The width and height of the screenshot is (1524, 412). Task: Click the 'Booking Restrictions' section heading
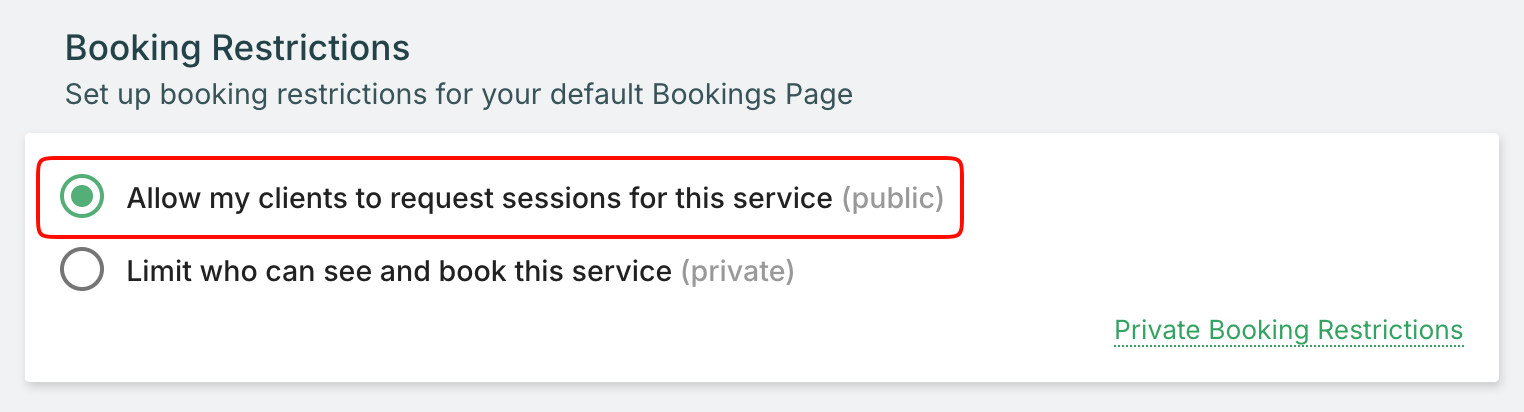coord(237,48)
